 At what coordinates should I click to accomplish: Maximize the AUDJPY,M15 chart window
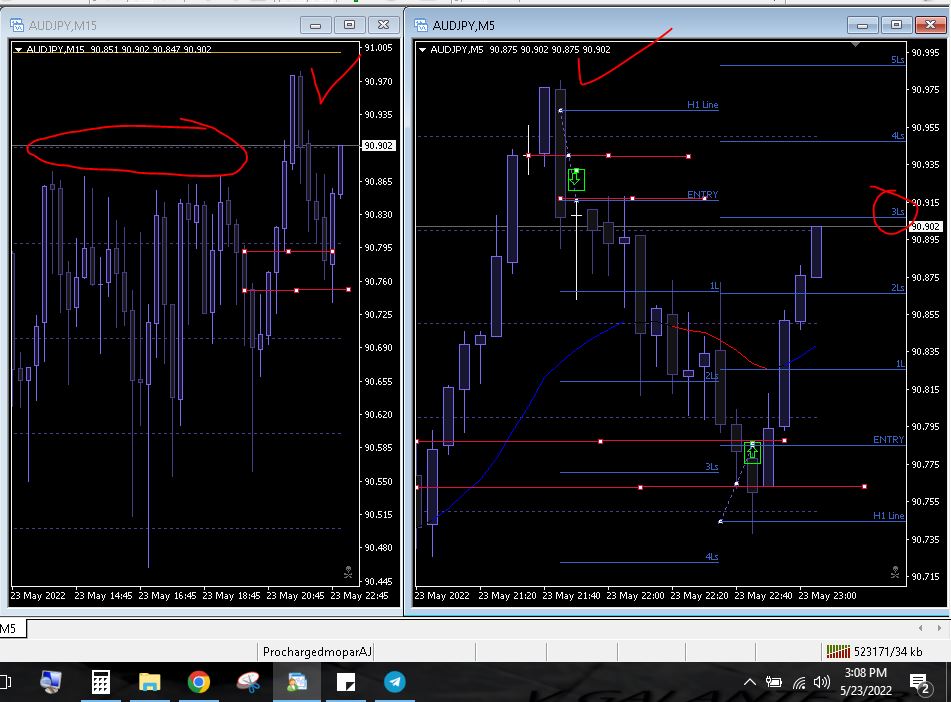349,25
